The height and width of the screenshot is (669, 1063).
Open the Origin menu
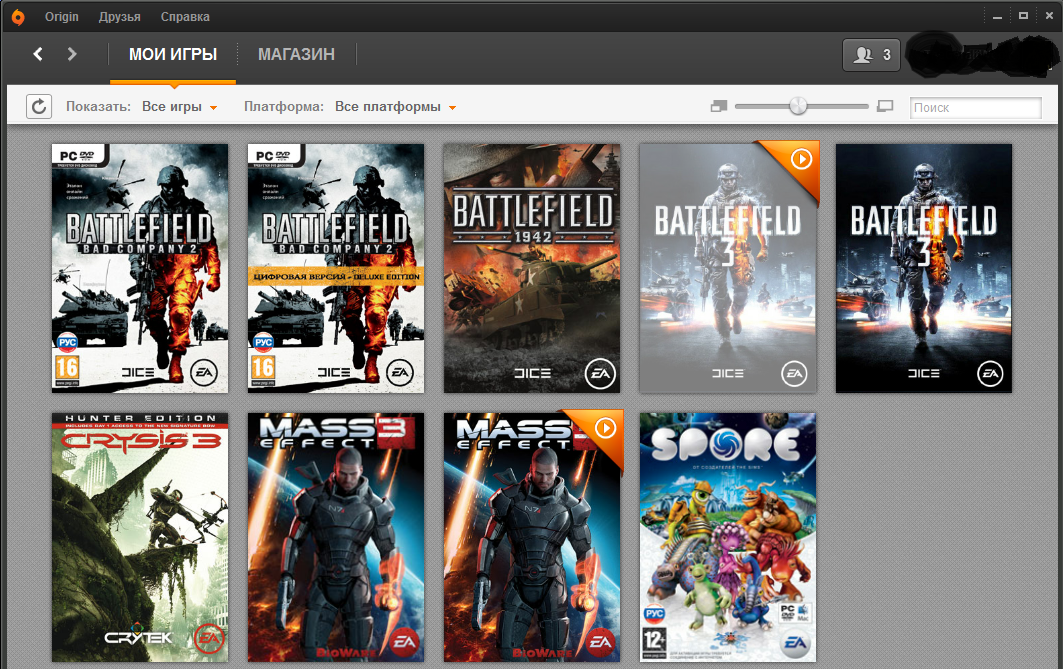pos(62,17)
